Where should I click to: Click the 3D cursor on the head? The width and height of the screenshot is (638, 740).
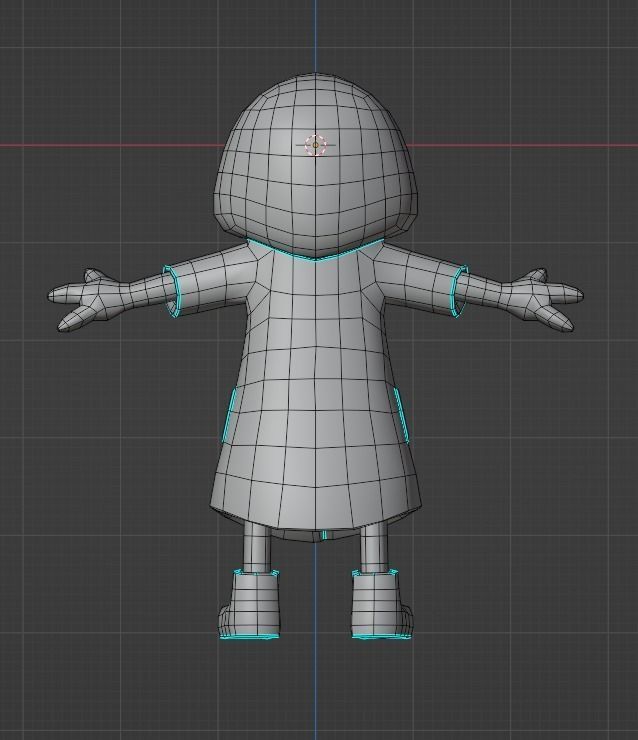click(316, 145)
